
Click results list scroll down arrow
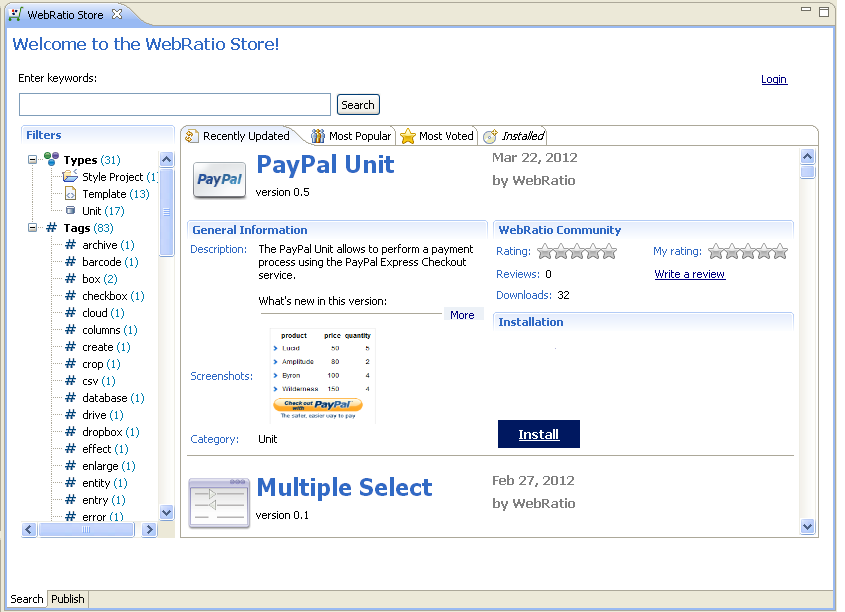pos(807,526)
